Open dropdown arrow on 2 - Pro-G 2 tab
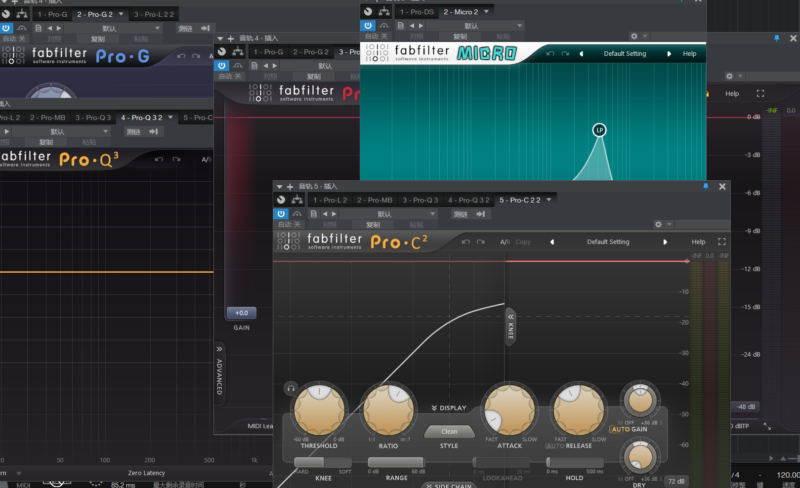 point(121,14)
